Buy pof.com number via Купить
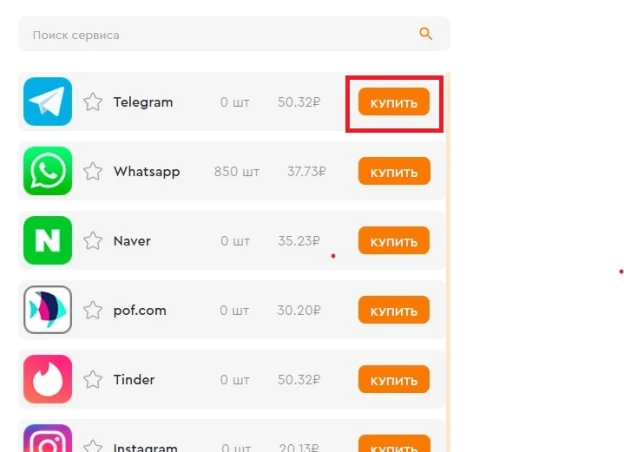Screen dimensions: 624x452 tap(394, 310)
